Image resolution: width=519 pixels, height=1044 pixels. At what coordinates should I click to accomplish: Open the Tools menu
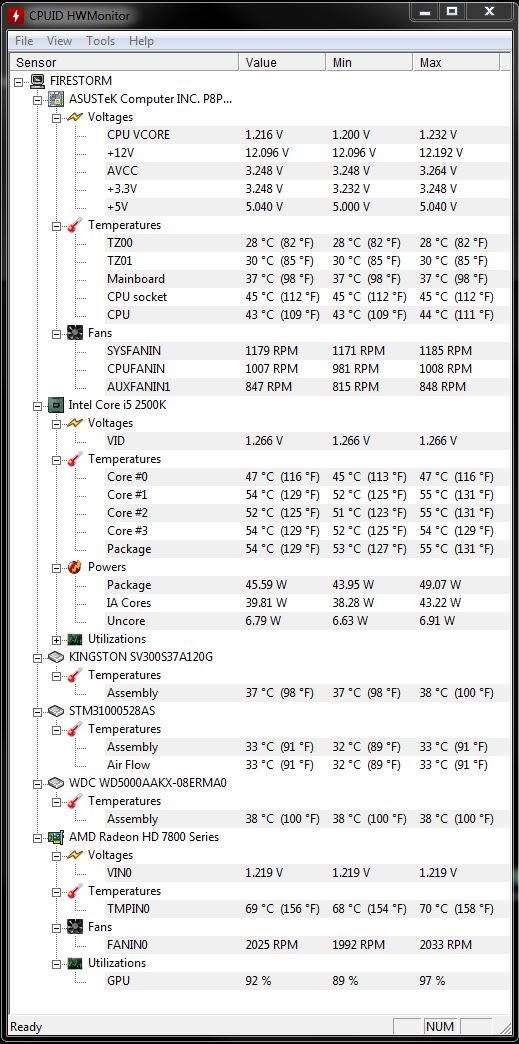point(101,41)
